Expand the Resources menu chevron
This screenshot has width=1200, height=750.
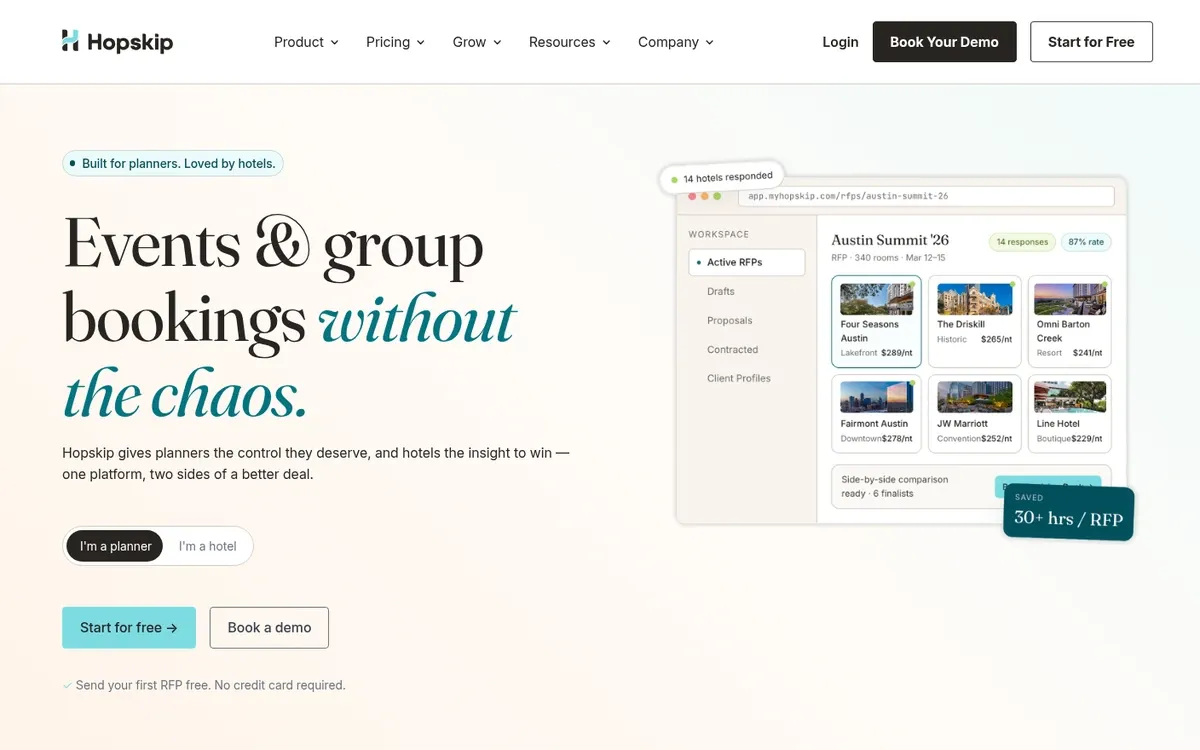tap(606, 42)
